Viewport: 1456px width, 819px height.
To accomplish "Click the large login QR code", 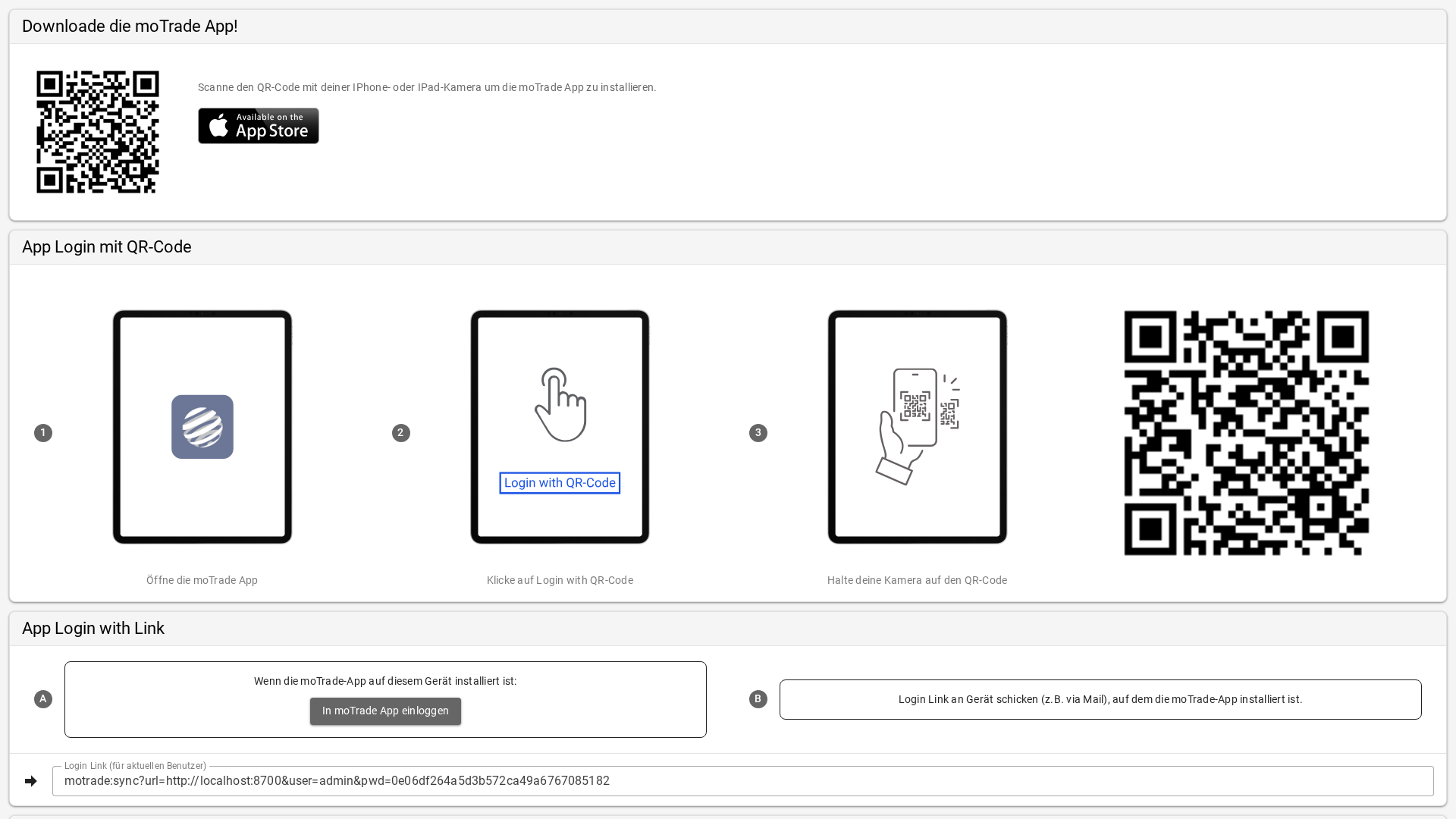I will (1247, 433).
